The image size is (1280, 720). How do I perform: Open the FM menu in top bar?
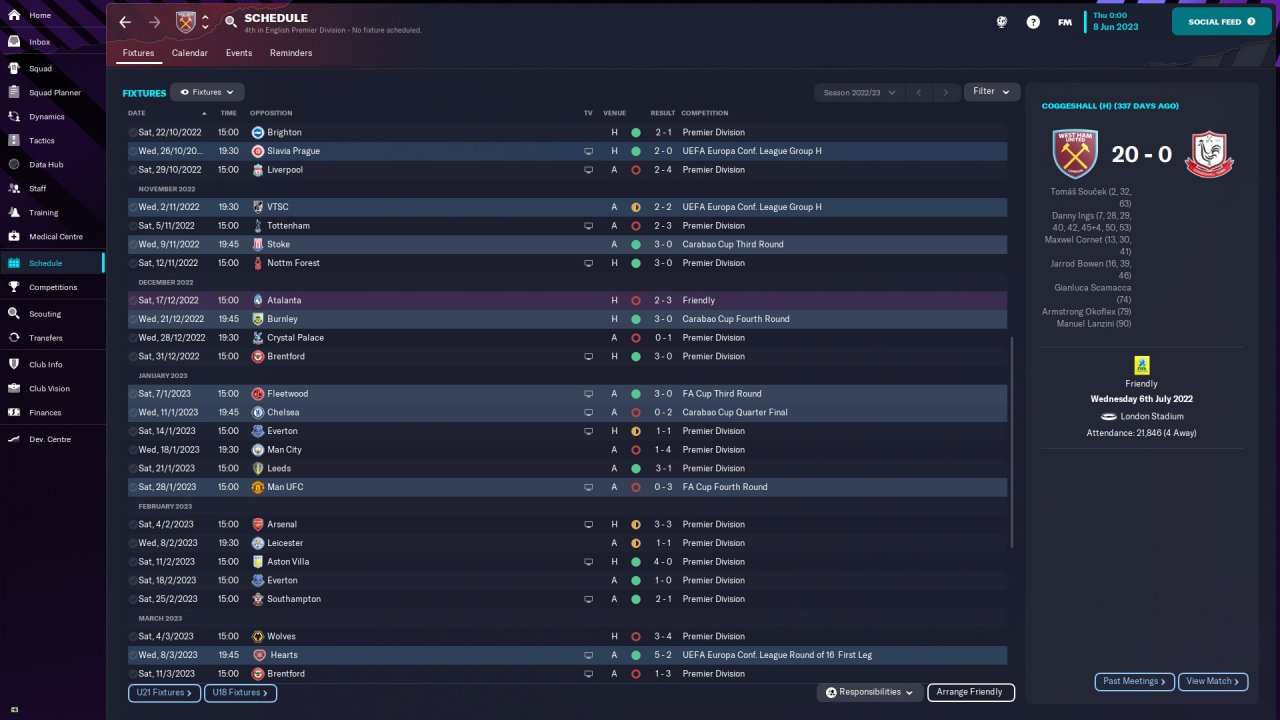click(1065, 22)
